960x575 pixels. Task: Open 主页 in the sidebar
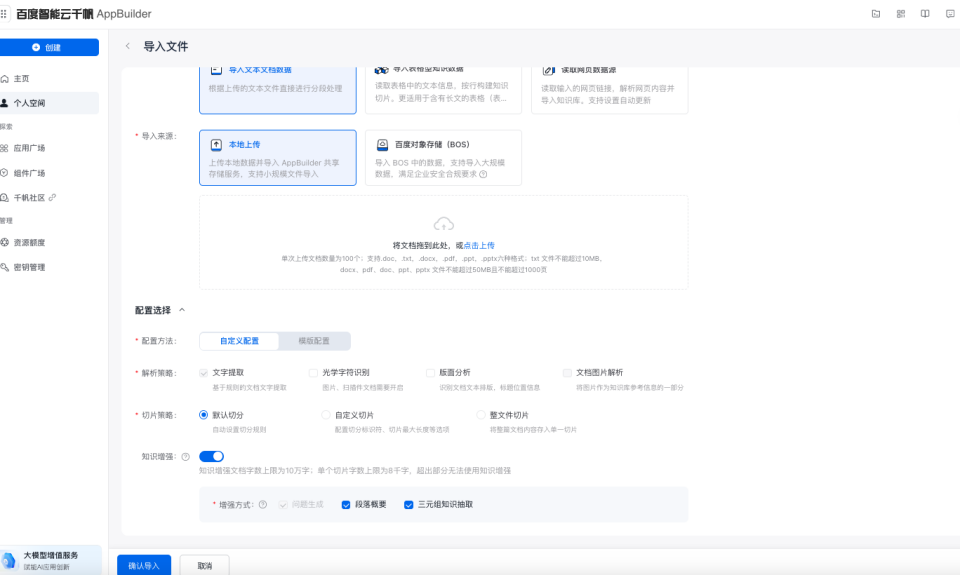tap(50, 78)
